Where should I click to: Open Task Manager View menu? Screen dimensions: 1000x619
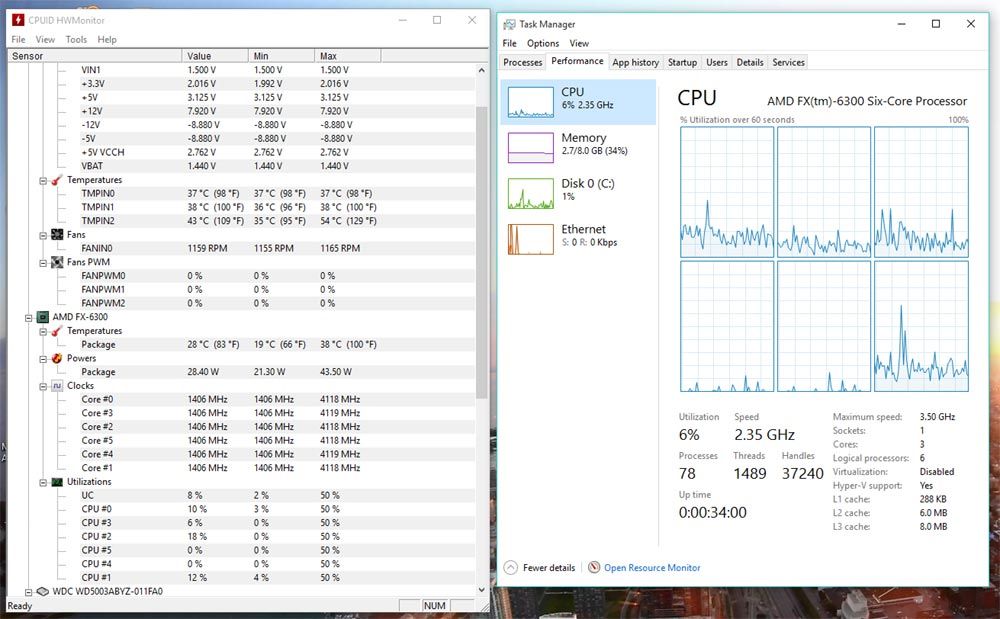coord(579,43)
